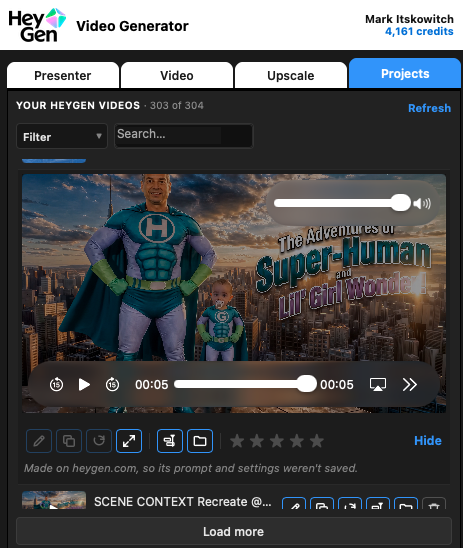Click the 303 of 304 count text

coord(177,106)
